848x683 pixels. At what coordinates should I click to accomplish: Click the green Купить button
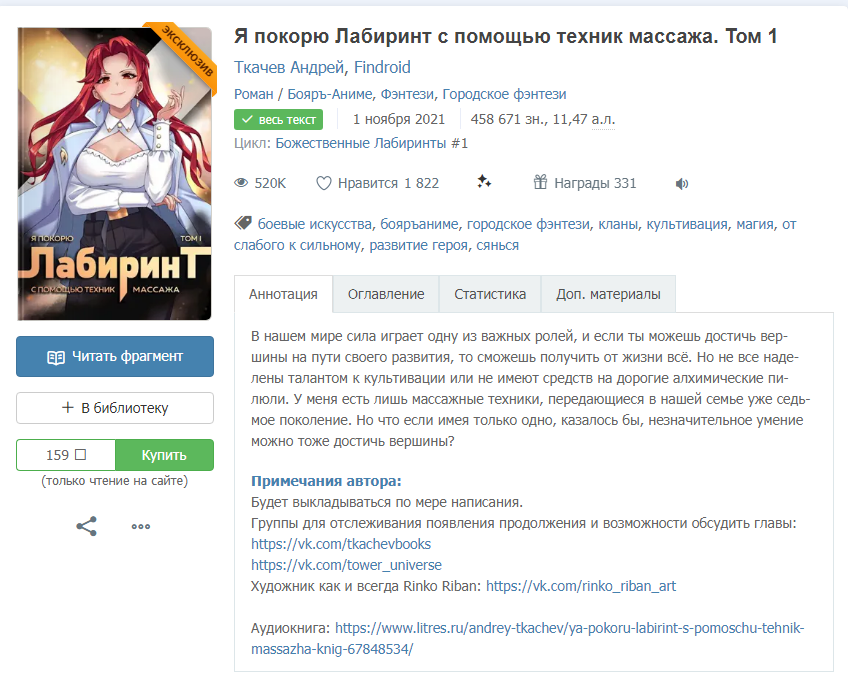click(164, 455)
